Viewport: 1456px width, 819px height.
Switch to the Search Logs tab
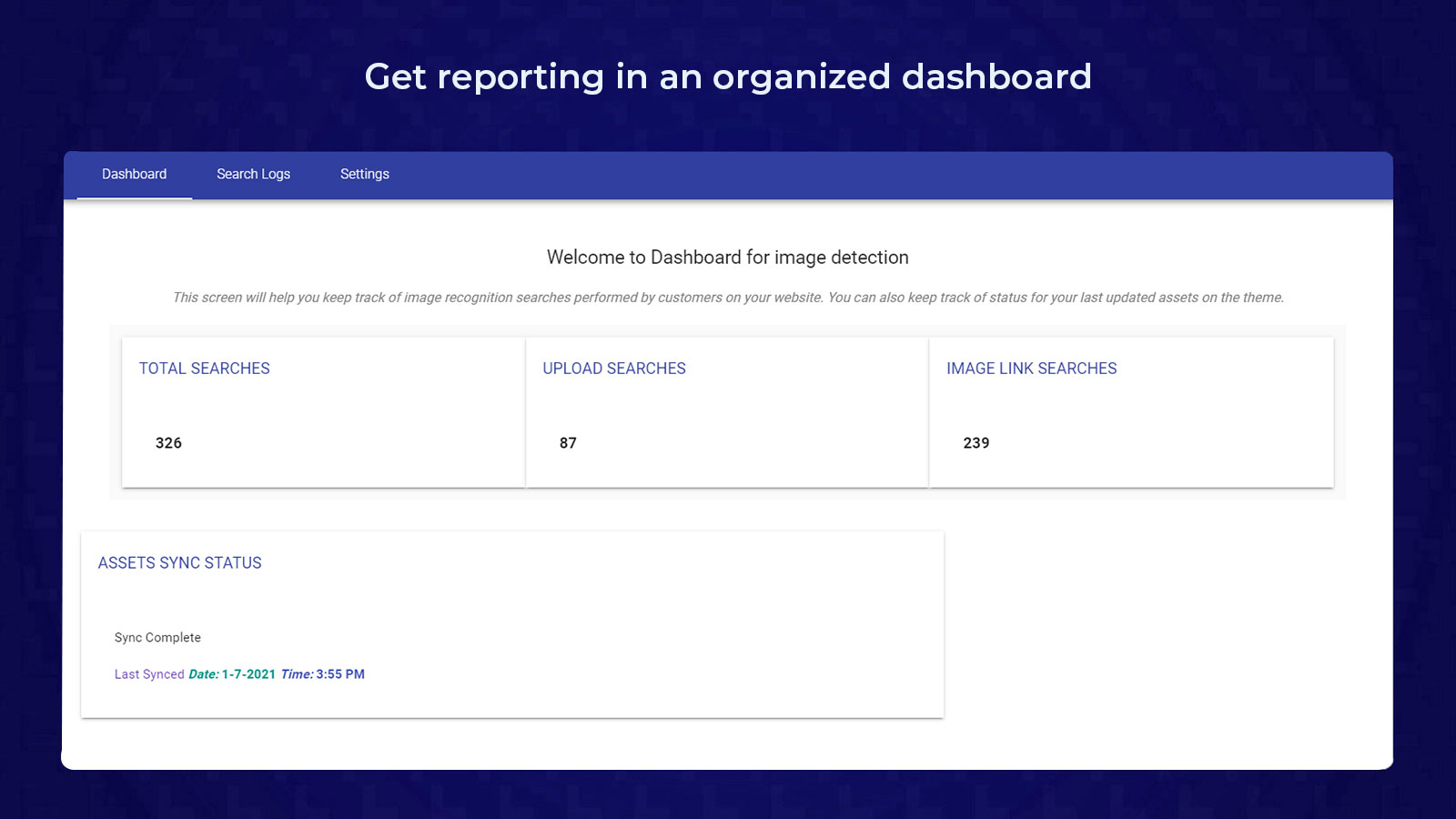tap(253, 175)
